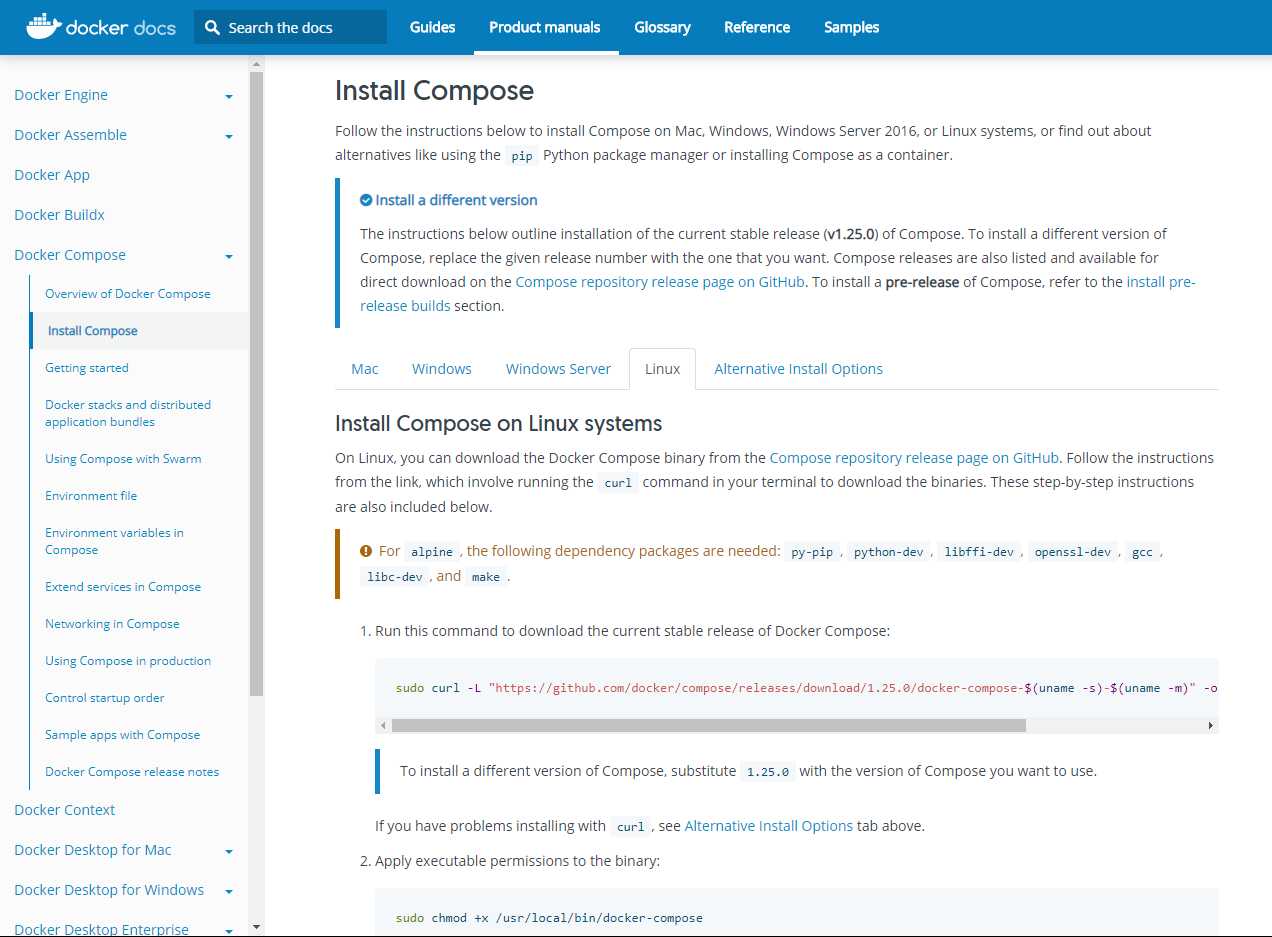Select the Linux tab
This screenshot has width=1272, height=937.
662,369
